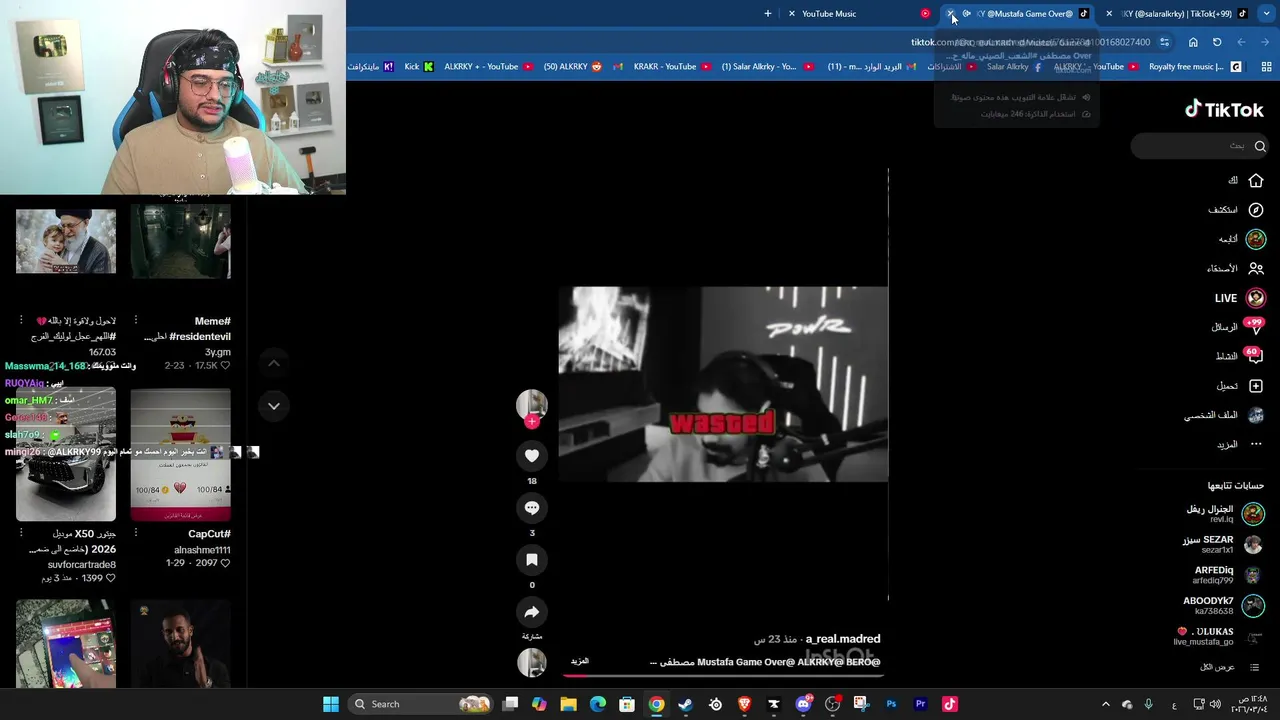
Task: Open the spinning sound disc avatar
Action: pyautogui.click(x=532, y=662)
